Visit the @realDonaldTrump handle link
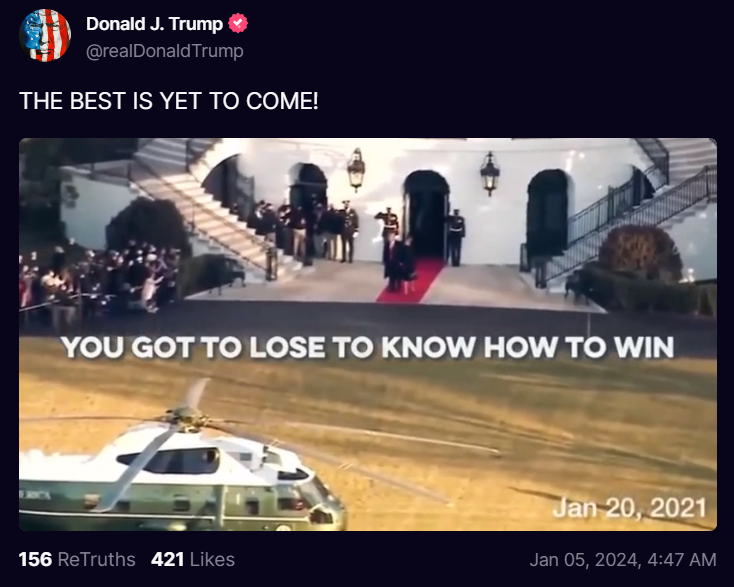 [x=165, y=51]
